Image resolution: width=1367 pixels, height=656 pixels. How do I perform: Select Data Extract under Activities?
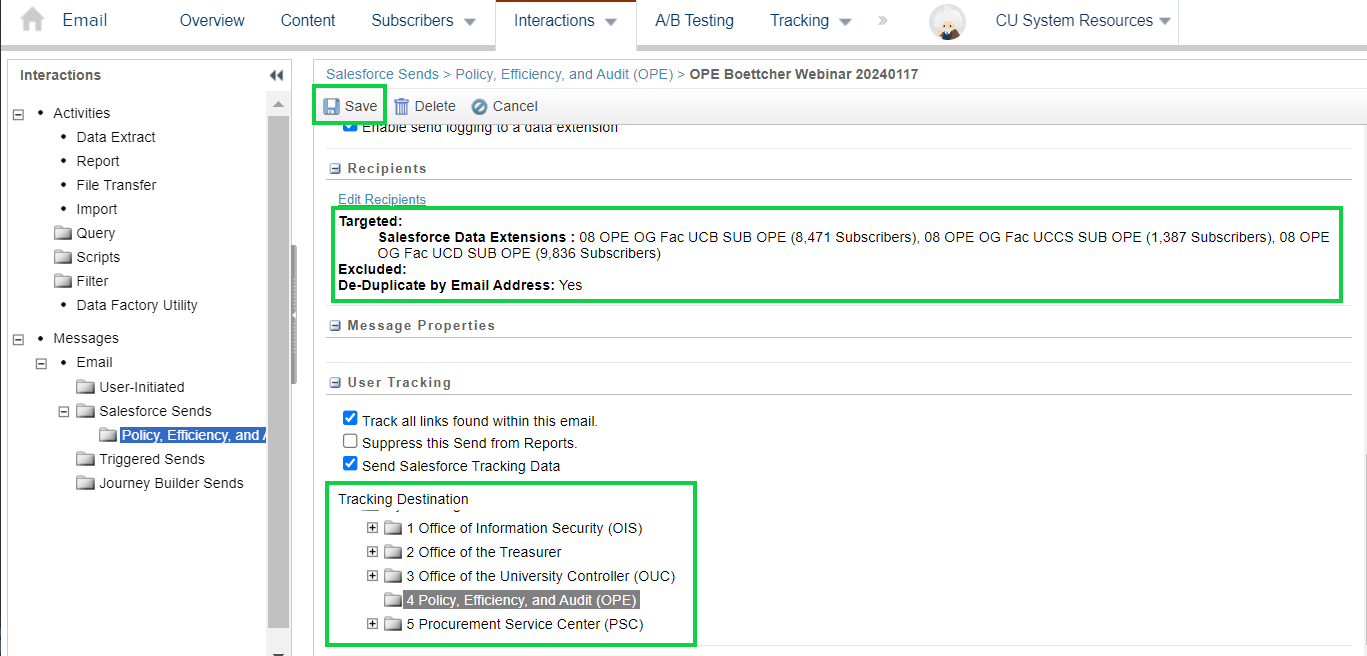[116, 137]
